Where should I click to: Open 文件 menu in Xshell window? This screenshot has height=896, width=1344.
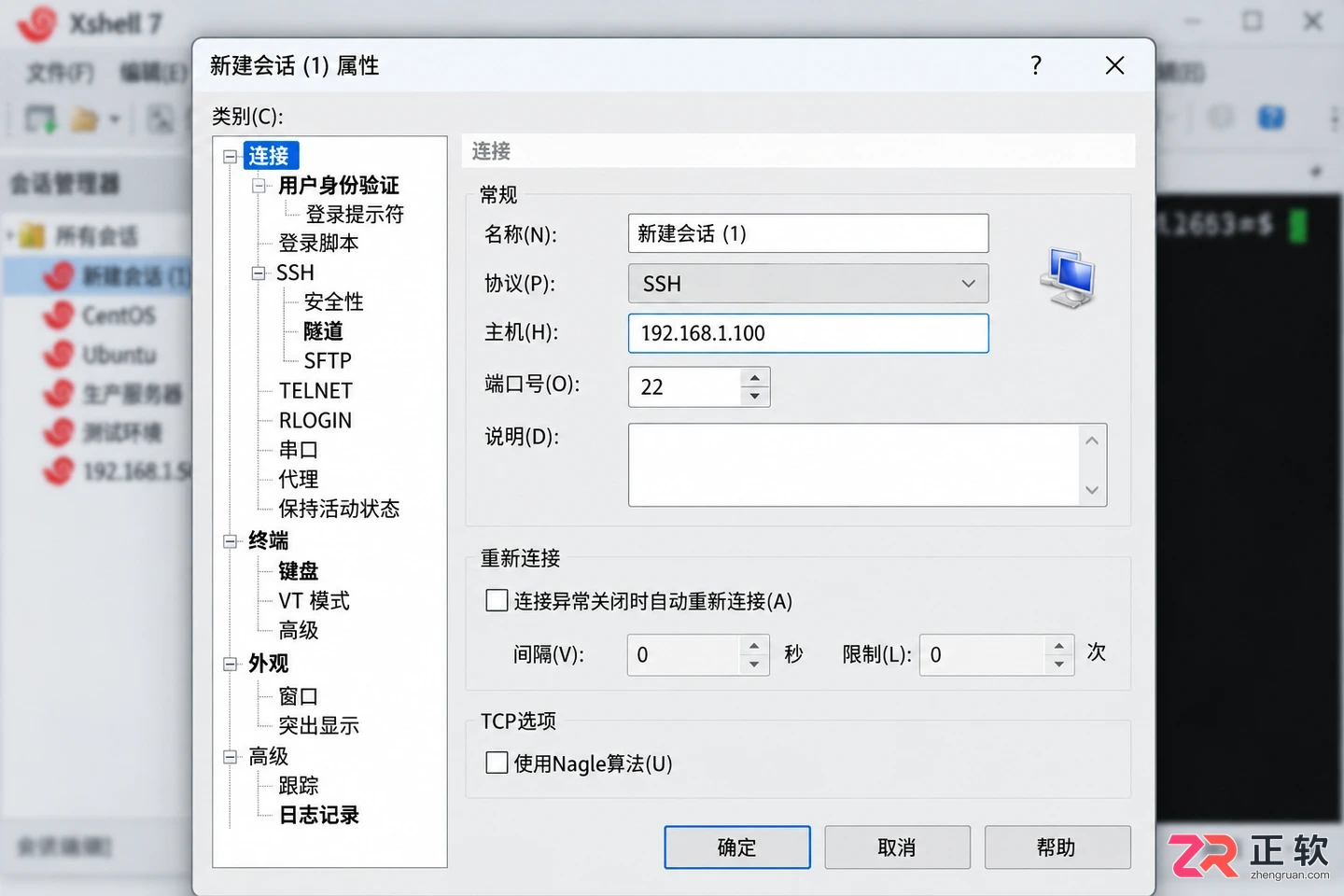pyautogui.click(x=61, y=72)
